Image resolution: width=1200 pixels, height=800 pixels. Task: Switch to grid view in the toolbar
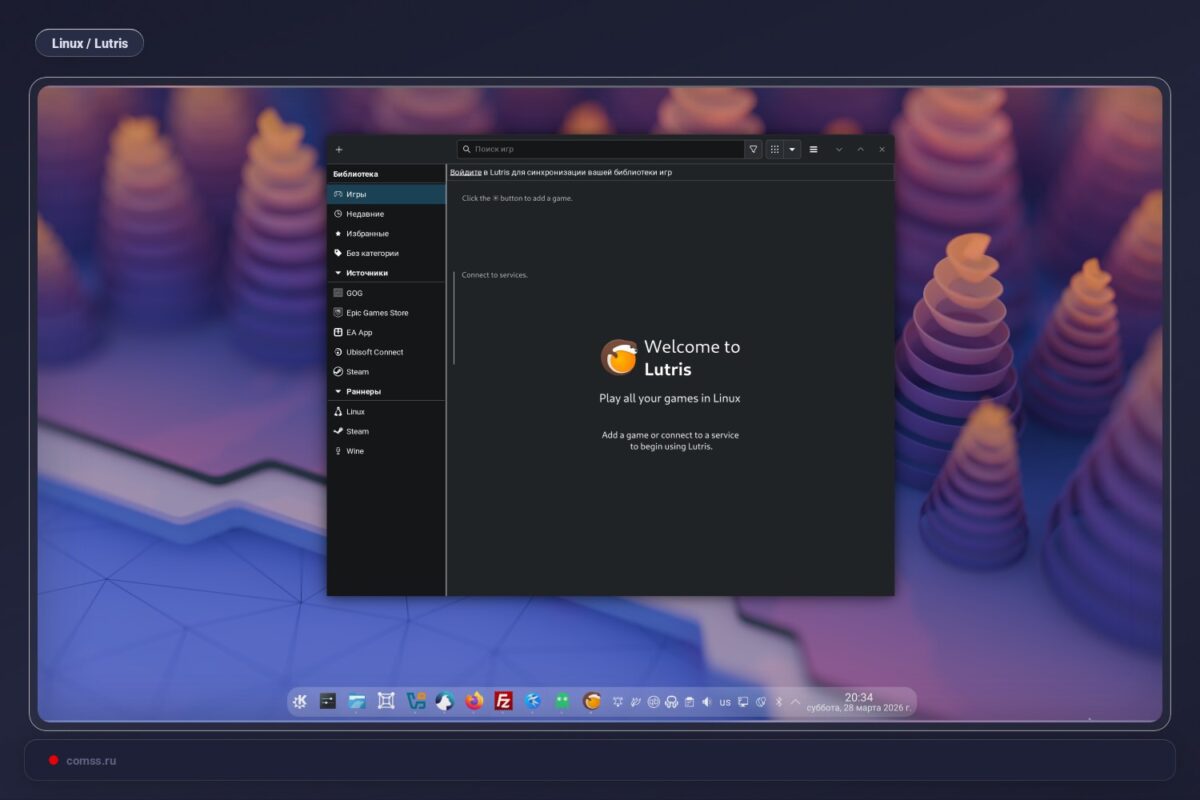pos(774,148)
